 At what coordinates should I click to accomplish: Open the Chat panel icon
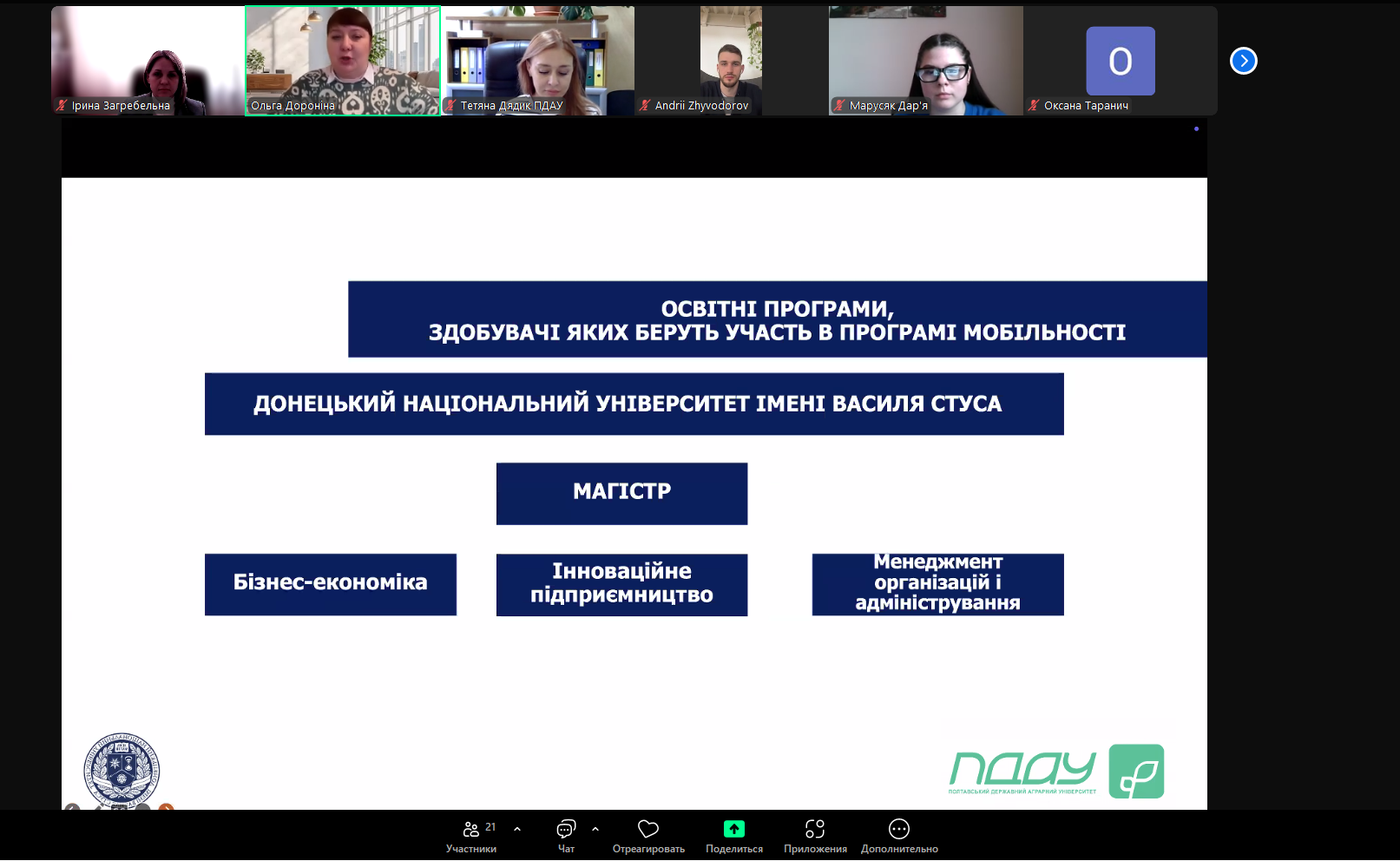click(566, 829)
